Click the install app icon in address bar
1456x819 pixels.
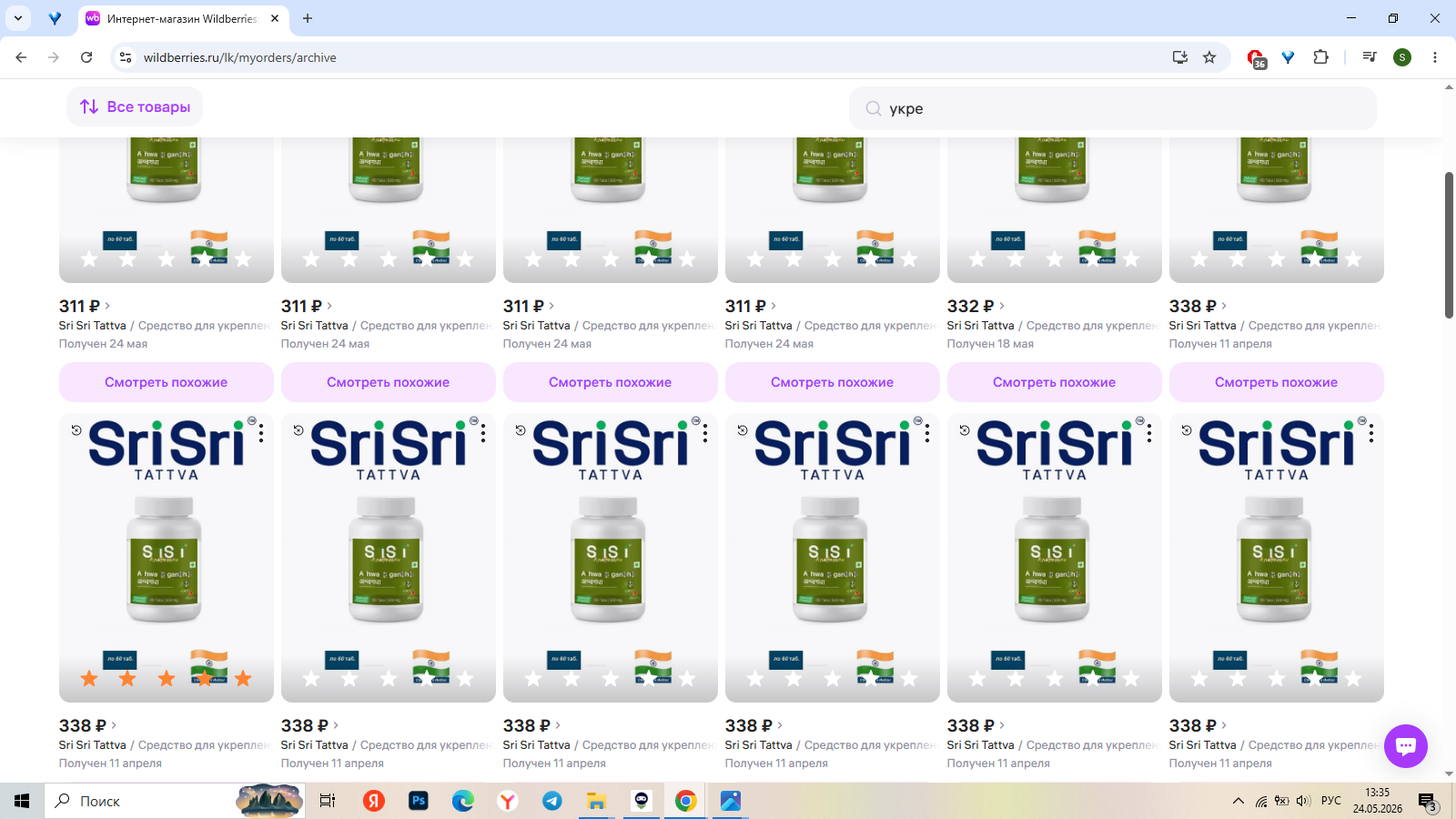pyautogui.click(x=1180, y=57)
